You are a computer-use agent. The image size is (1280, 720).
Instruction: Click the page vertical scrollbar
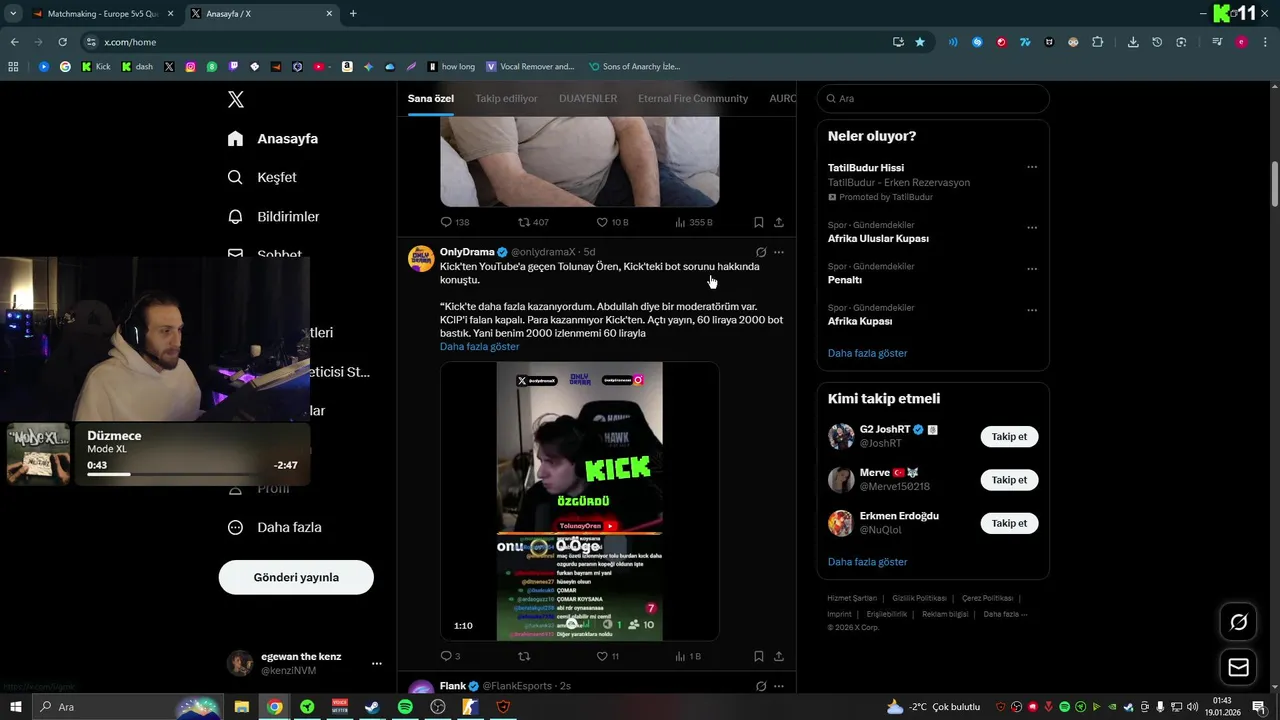click(1275, 183)
